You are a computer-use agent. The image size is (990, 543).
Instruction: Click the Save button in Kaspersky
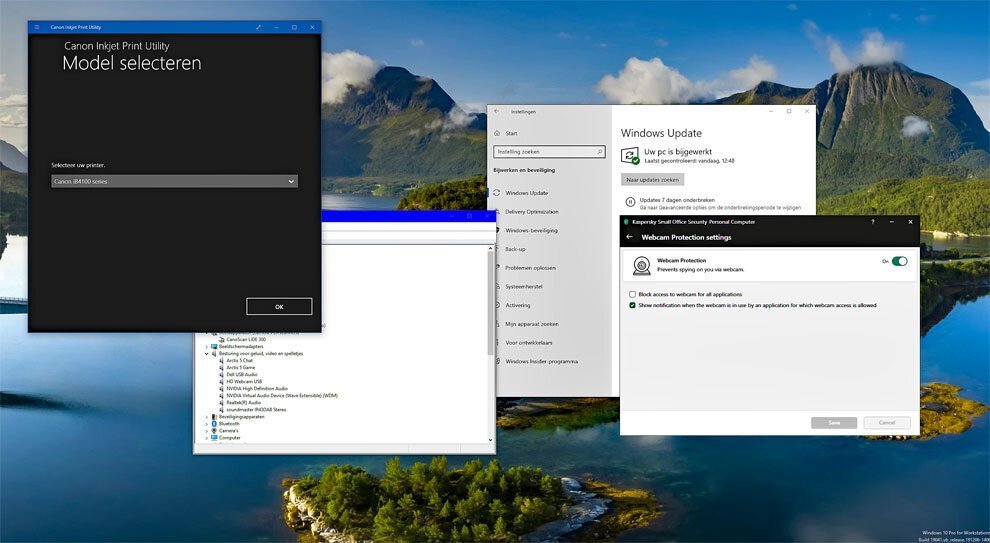pyautogui.click(x=834, y=422)
